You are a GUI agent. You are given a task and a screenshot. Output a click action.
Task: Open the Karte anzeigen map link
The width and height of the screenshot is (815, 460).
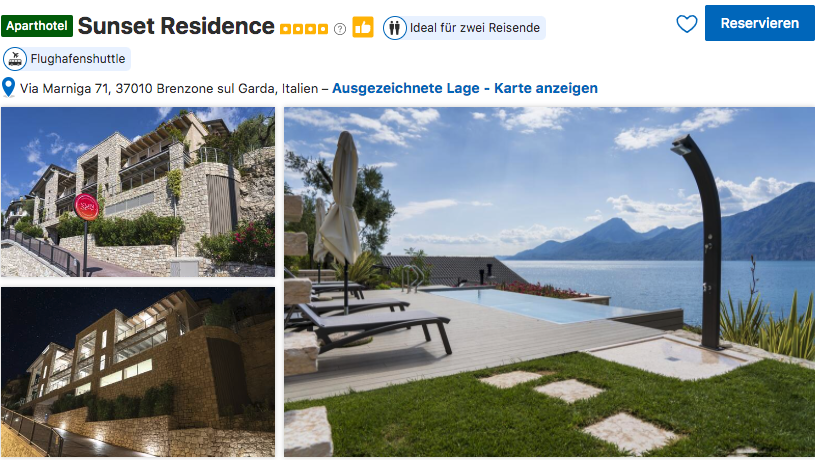[546, 88]
